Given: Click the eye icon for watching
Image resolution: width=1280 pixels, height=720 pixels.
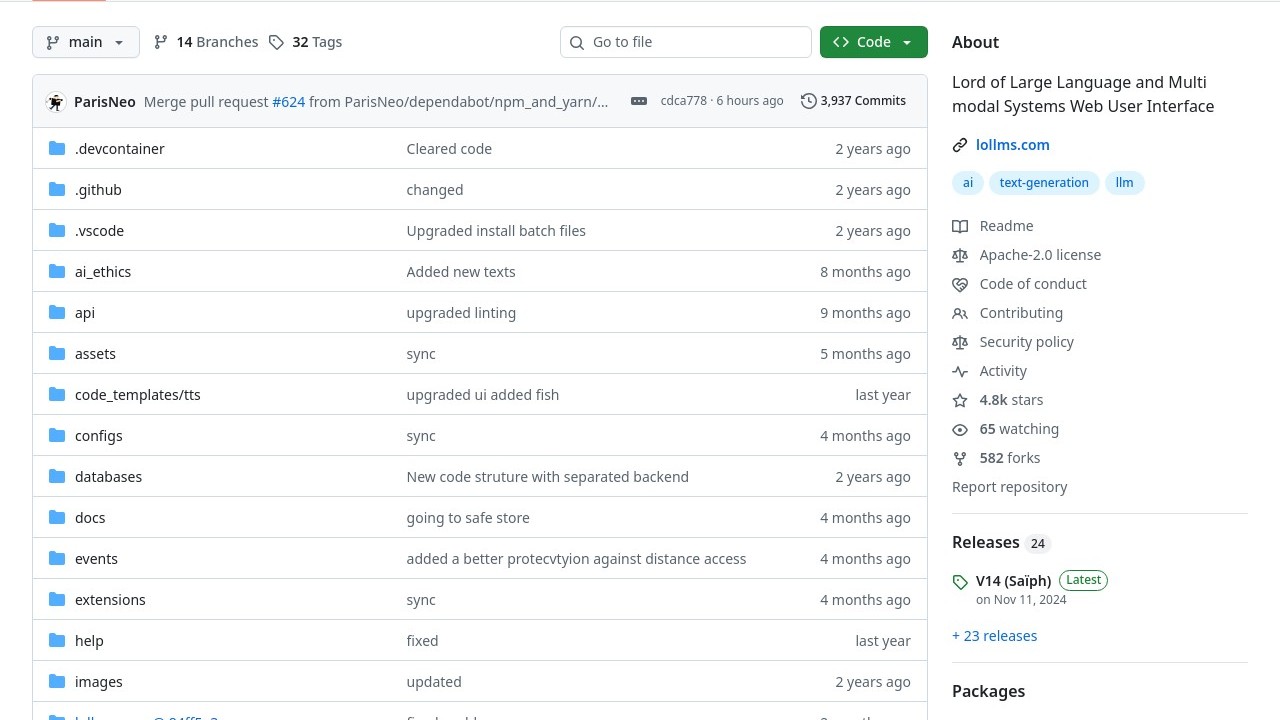Looking at the screenshot, I should click(x=960, y=429).
